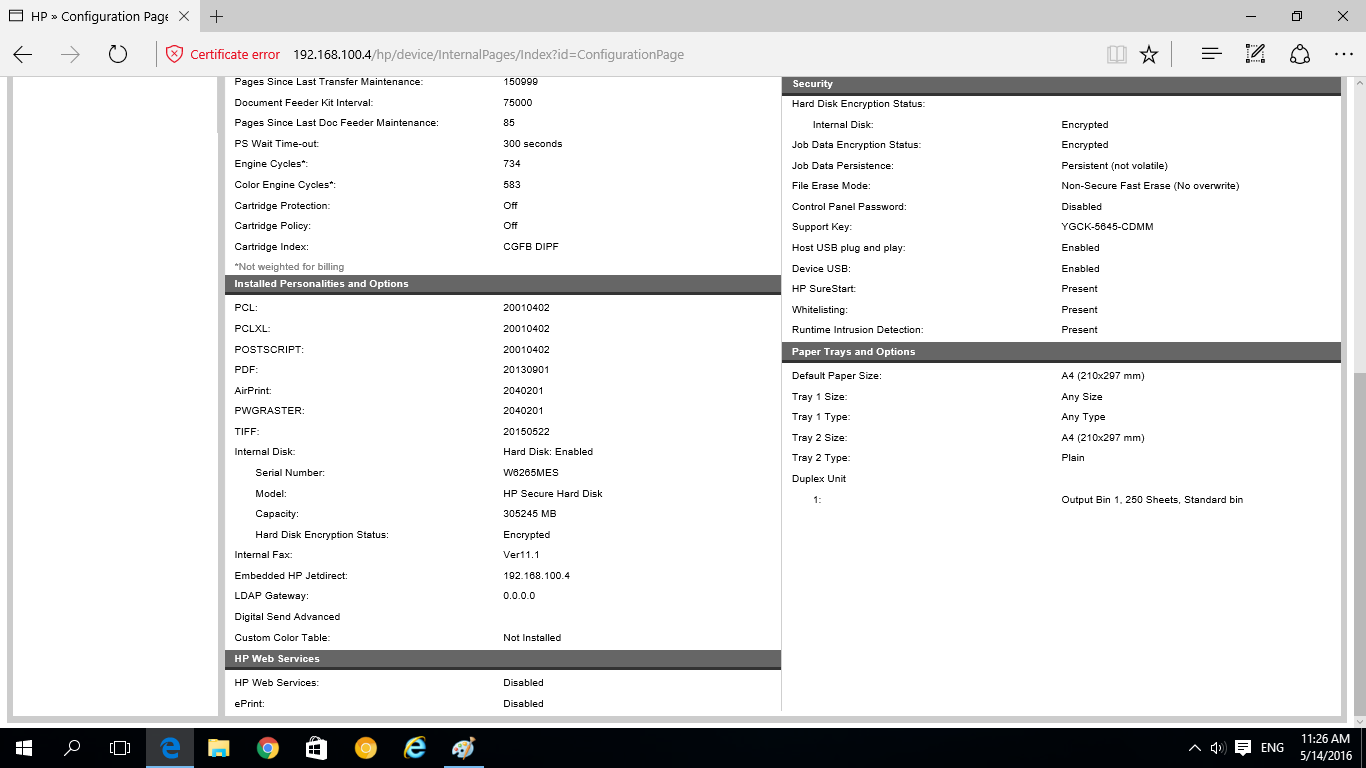
Task: Click Custom Color Table Not Installed
Action: coord(532,638)
